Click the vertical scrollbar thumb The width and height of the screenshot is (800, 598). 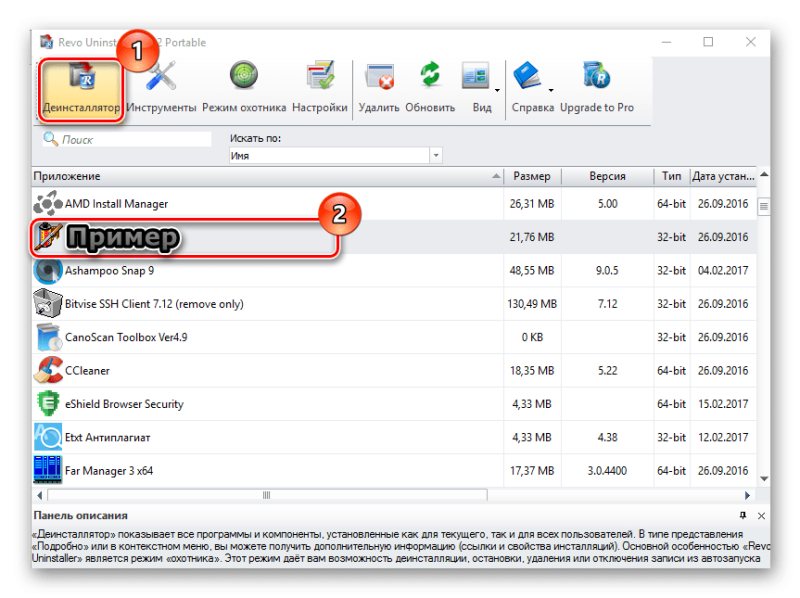point(764,206)
